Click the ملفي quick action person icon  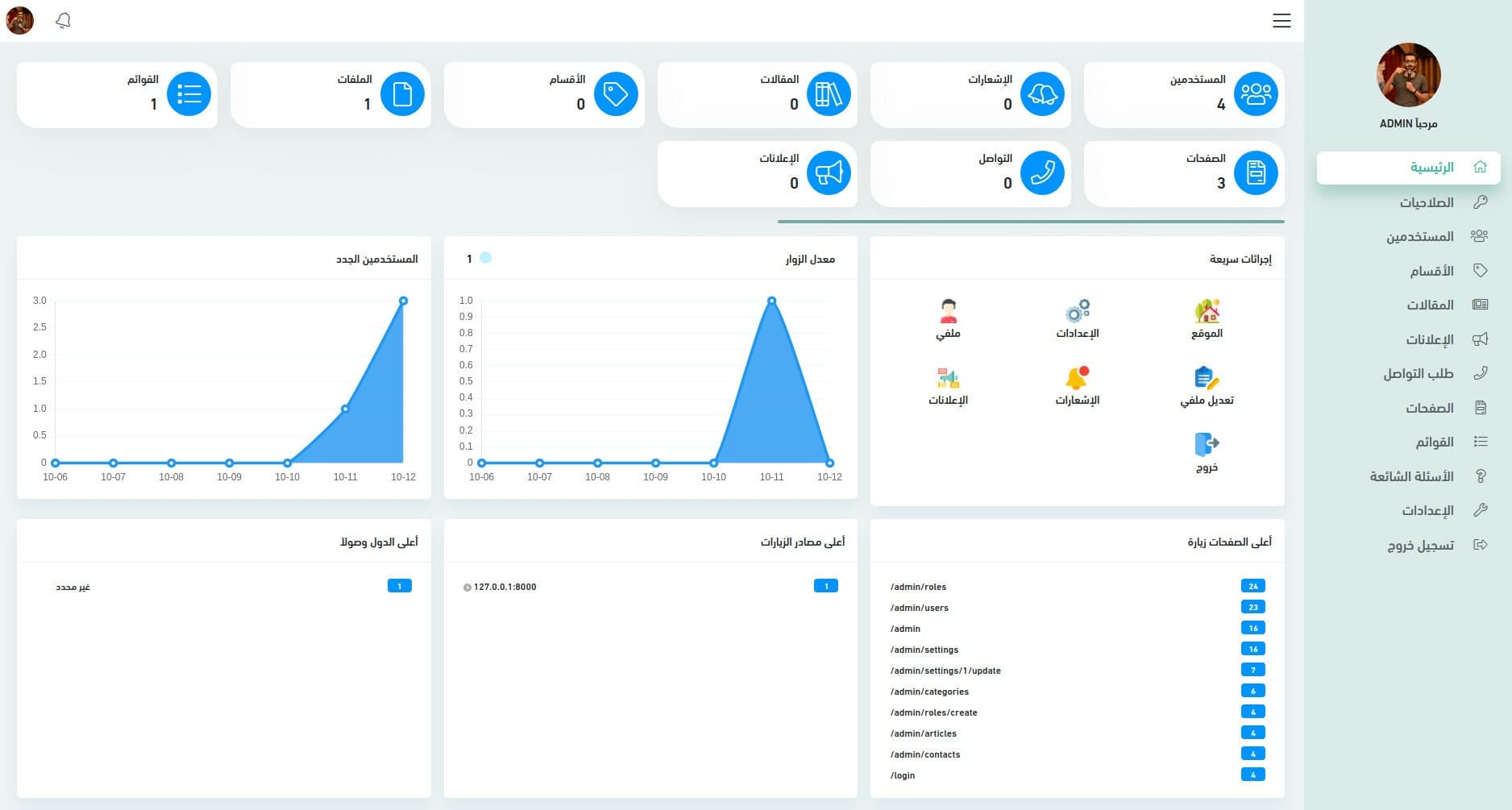[x=948, y=311]
